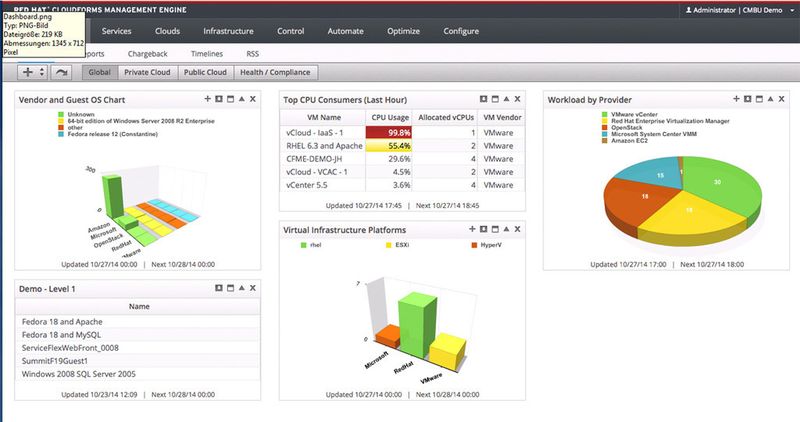Click the Administrator user icon
The width and height of the screenshot is (800, 422).
tap(688, 10)
